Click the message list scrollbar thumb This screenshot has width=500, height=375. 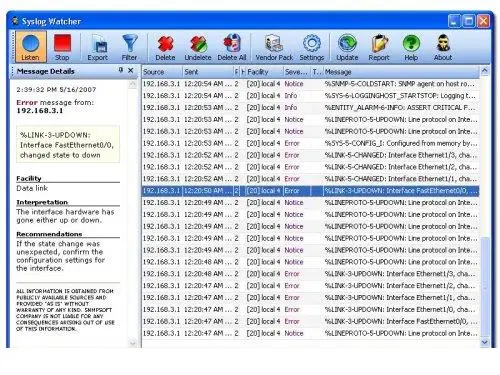click(x=484, y=287)
